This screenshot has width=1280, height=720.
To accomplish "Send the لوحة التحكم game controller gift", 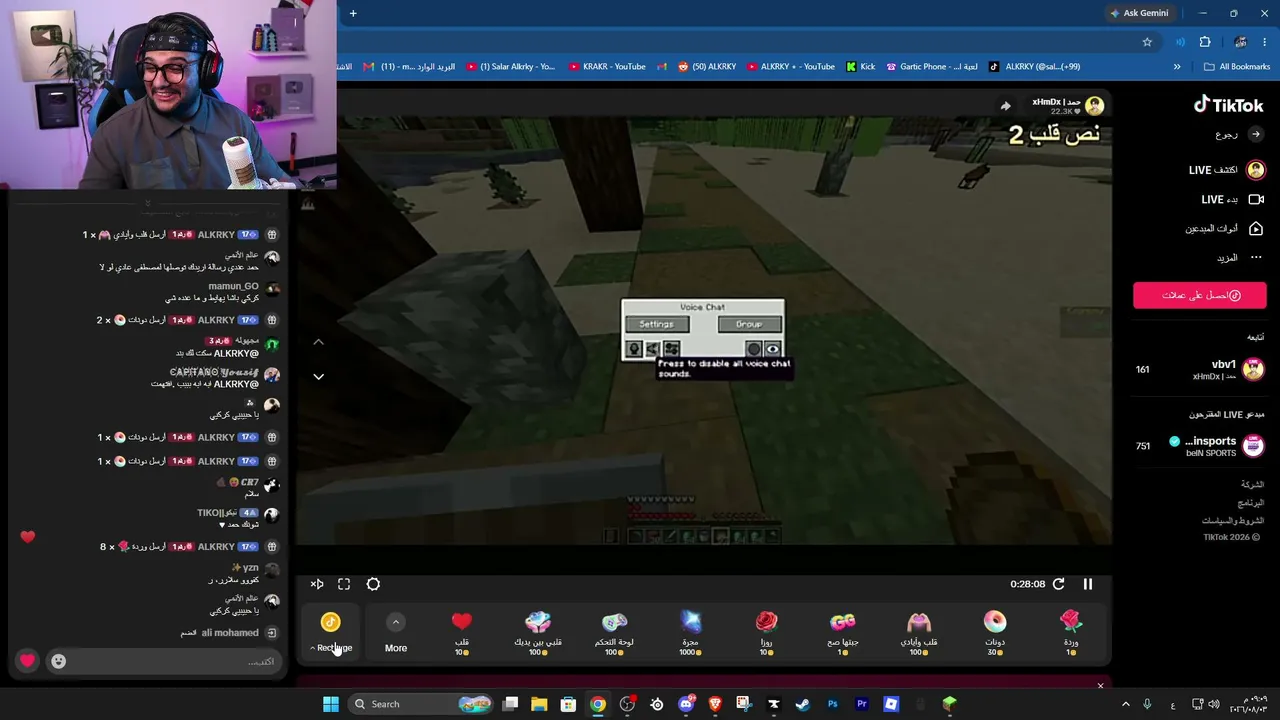I will coord(614,633).
